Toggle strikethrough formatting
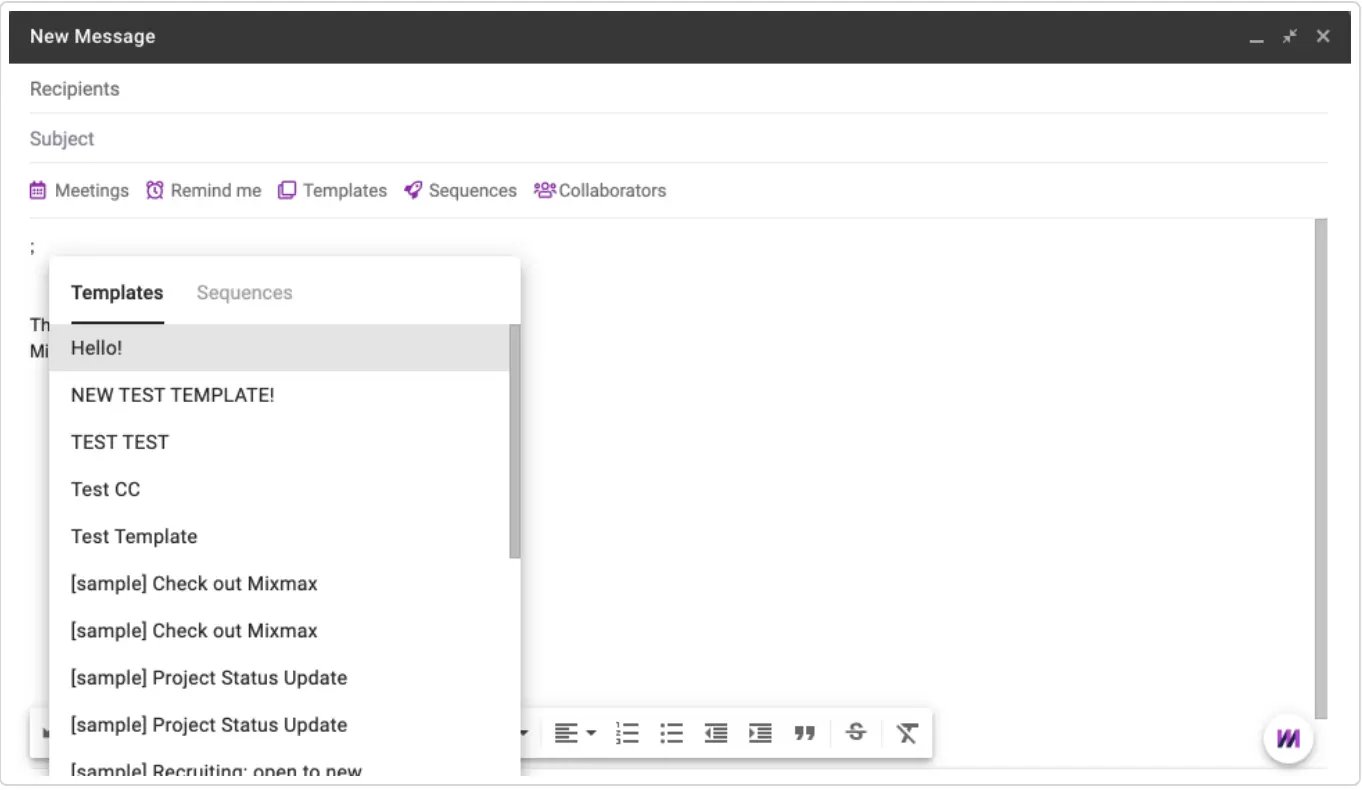1362x790 pixels. (856, 733)
